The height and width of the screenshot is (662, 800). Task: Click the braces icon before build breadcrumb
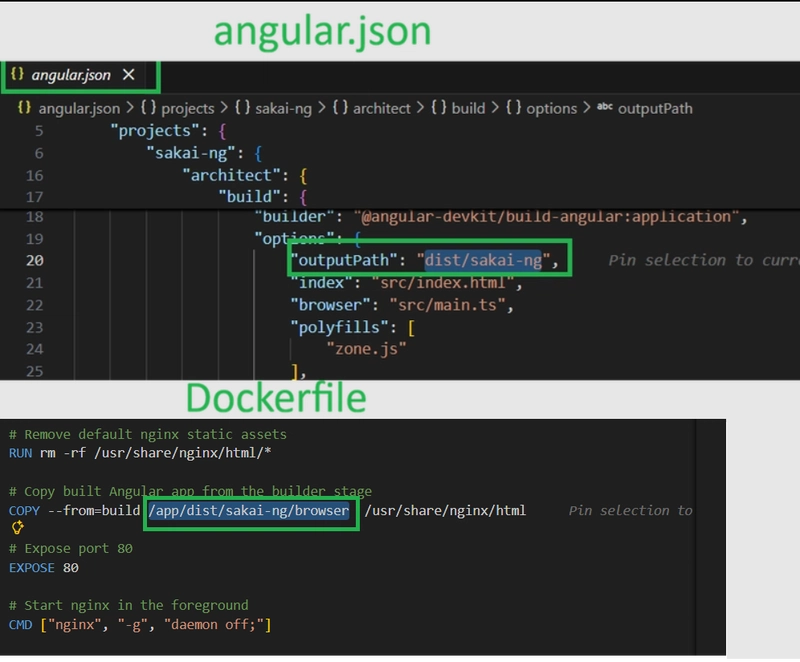click(x=438, y=108)
